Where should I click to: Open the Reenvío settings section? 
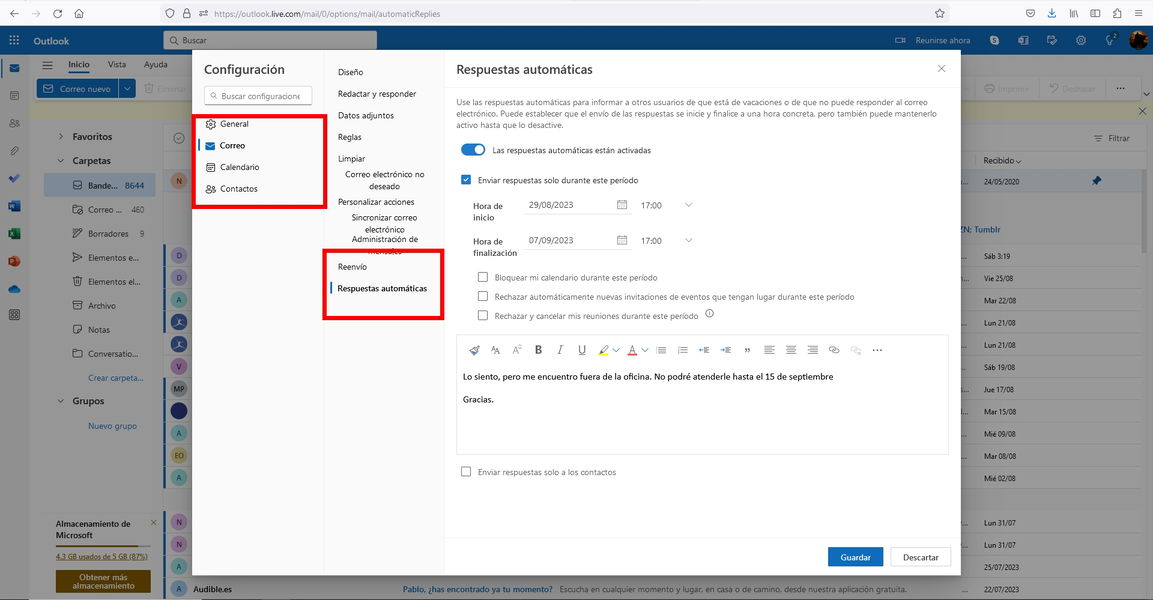(352, 267)
